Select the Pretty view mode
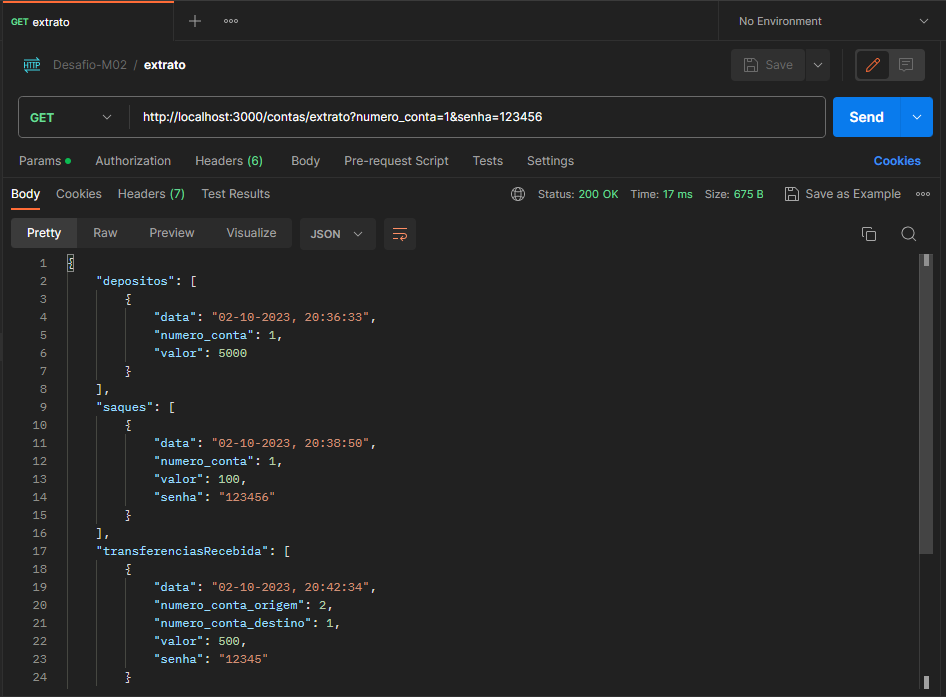 (44, 233)
